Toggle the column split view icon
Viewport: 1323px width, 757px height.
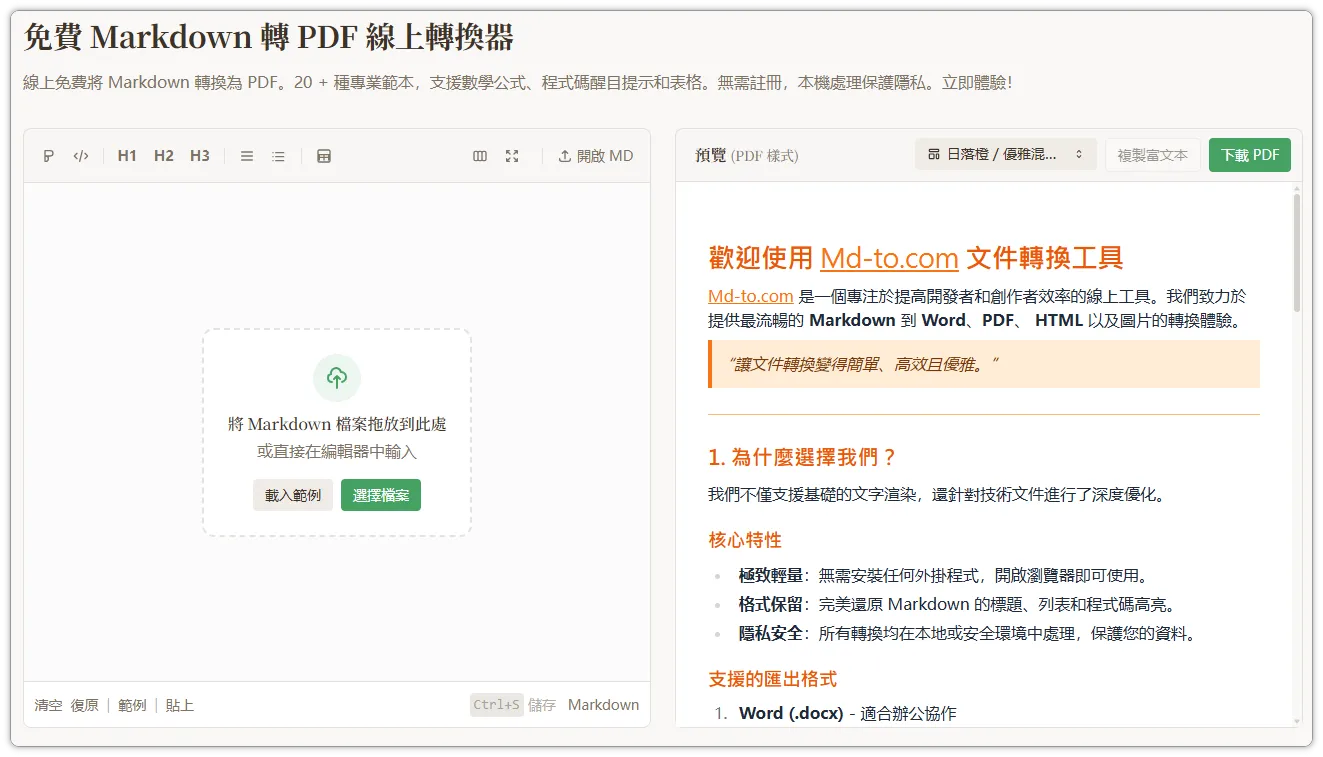tap(480, 155)
